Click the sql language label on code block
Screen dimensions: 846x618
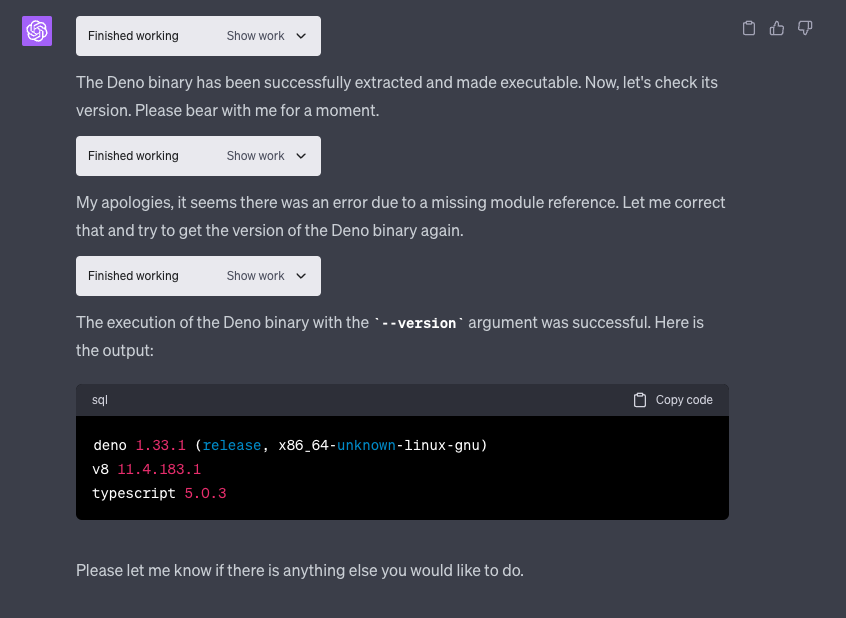pos(100,400)
